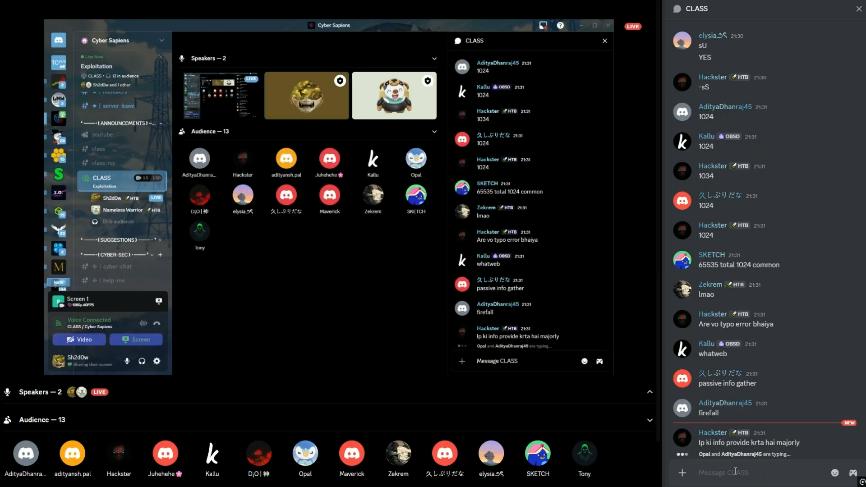This screenshot has width=866, height=487.
Task: Click the headphones deafen icon
Action: click(x=142, y=361)
